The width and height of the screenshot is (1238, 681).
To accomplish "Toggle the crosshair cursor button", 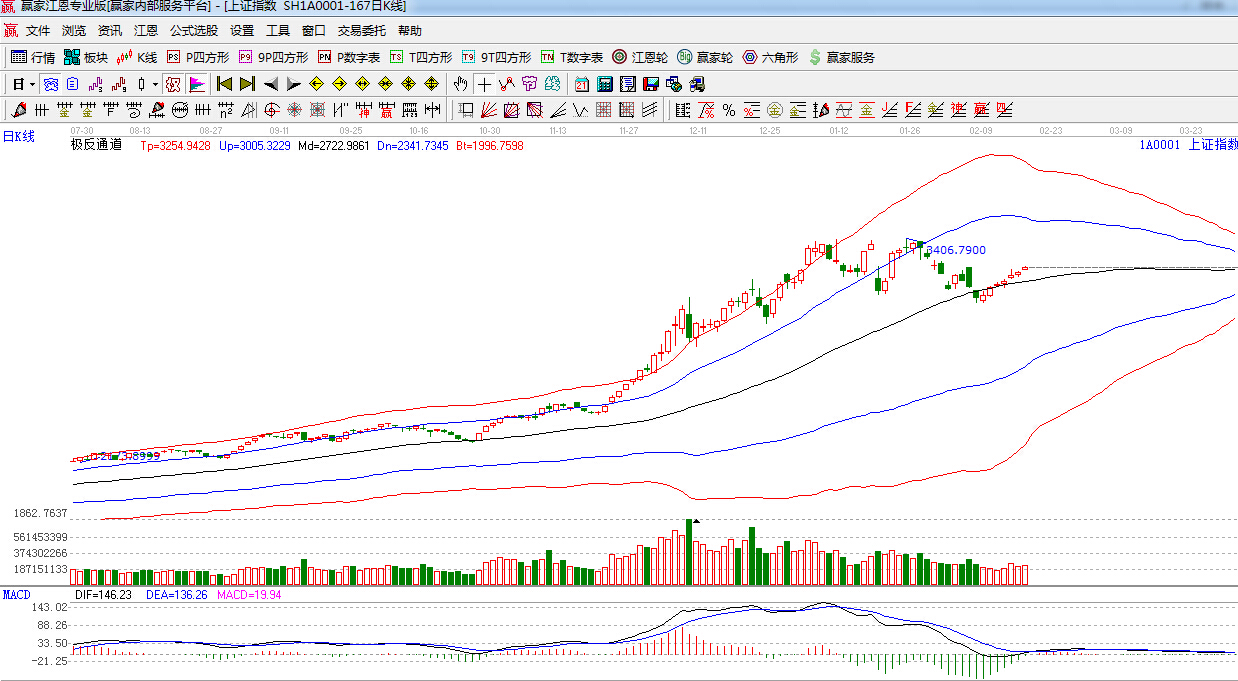I will click(x=484, y=83).
